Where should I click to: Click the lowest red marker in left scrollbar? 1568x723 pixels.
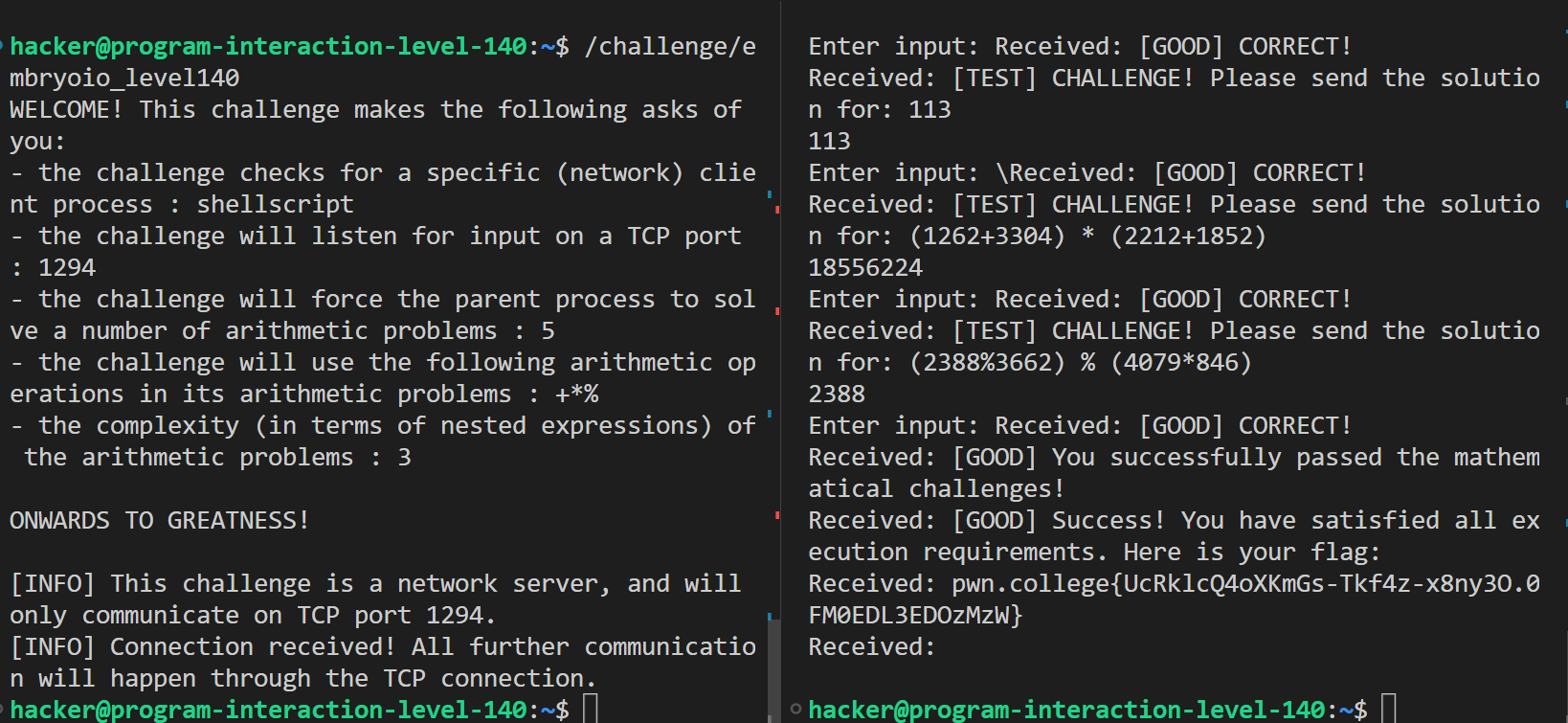pyautogui.click(x=776, y=515)
